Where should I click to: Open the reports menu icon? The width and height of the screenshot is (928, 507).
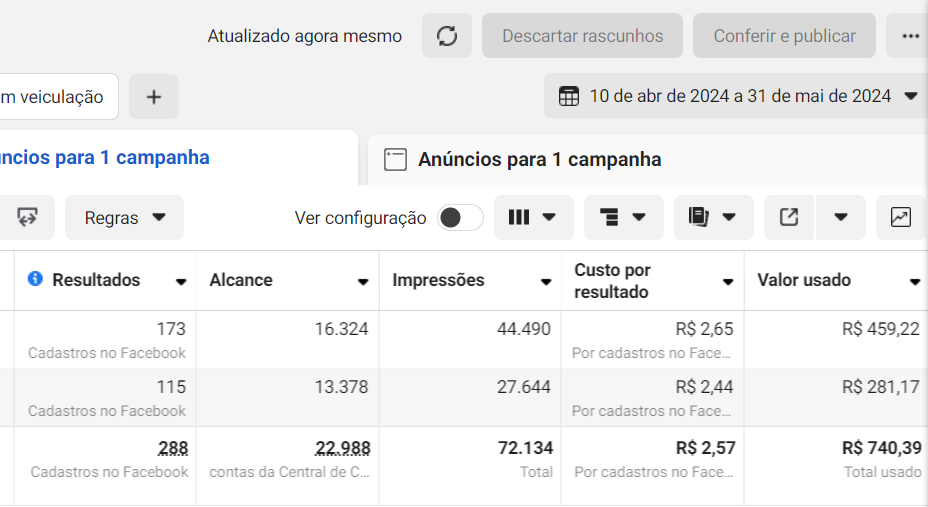[x=713, y=217]
